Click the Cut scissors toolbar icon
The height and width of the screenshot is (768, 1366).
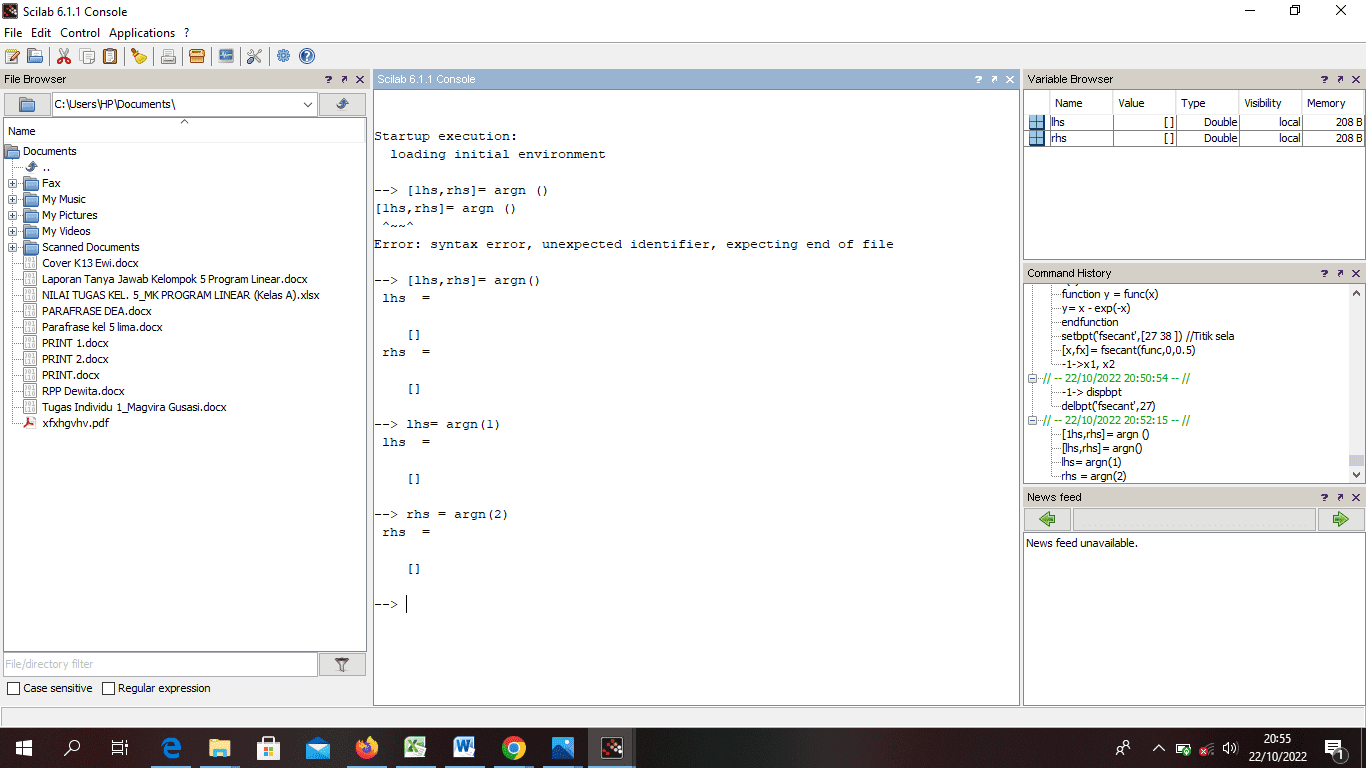[64, 56]
